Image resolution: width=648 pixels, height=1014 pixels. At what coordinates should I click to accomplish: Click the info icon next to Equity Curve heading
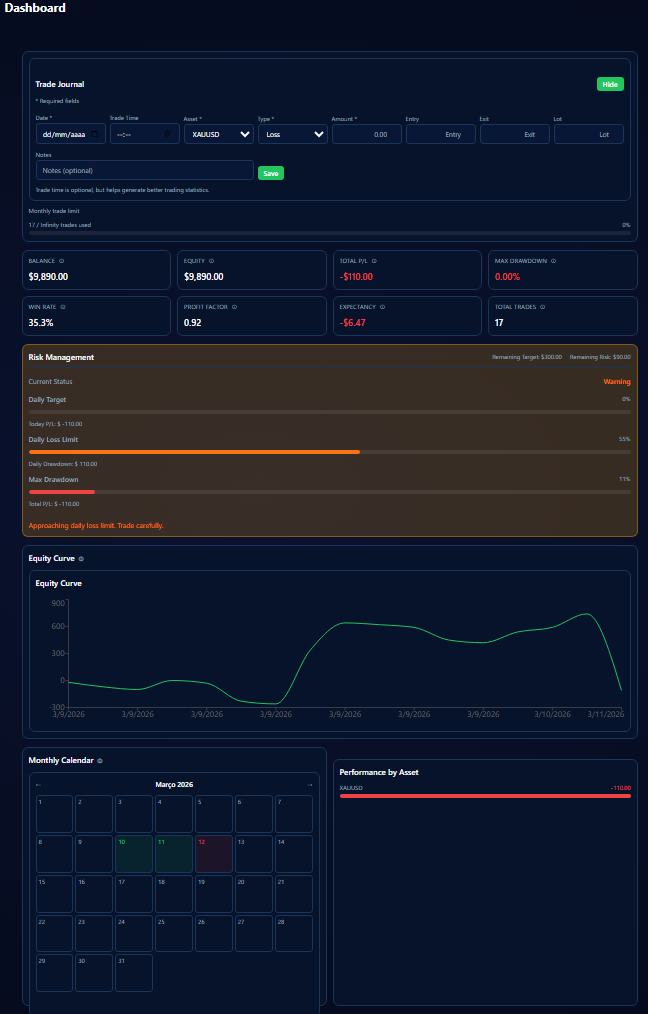(x=81, y=559)
